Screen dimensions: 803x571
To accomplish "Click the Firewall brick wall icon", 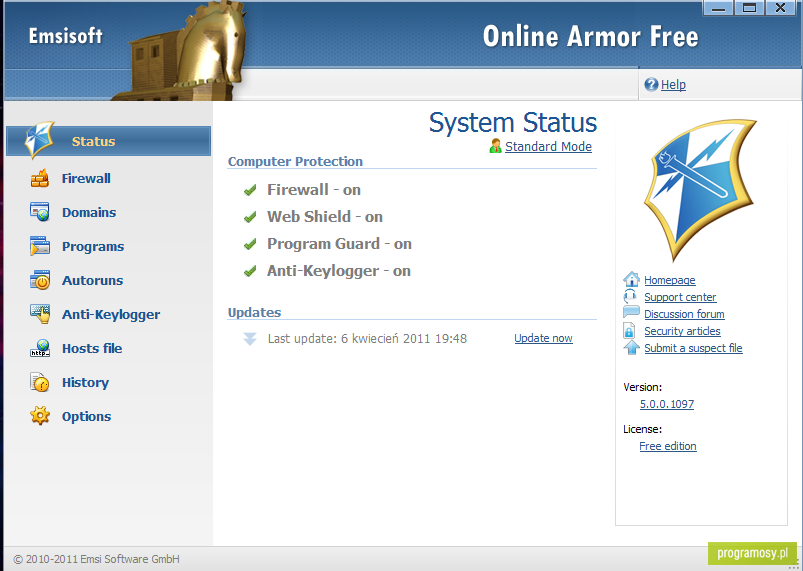I will point(39,178).
